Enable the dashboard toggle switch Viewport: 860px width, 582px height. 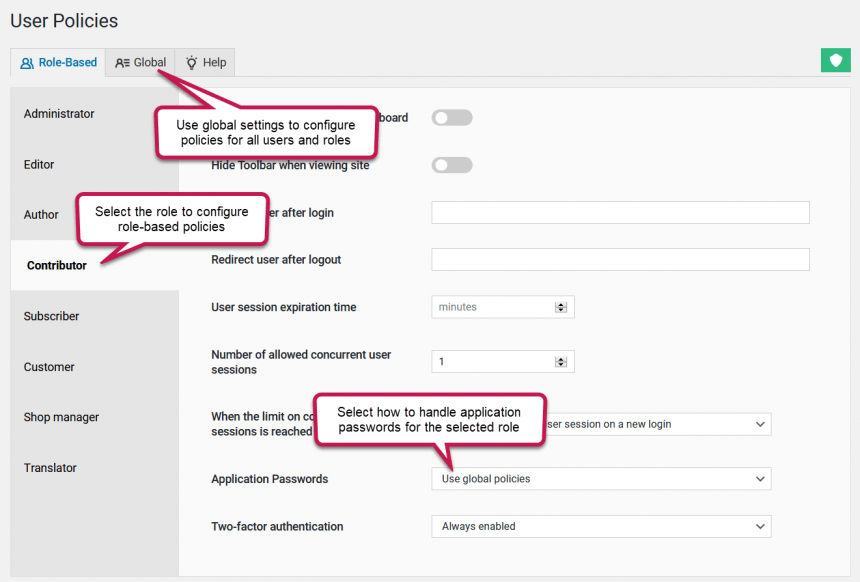tap(452, 117)
